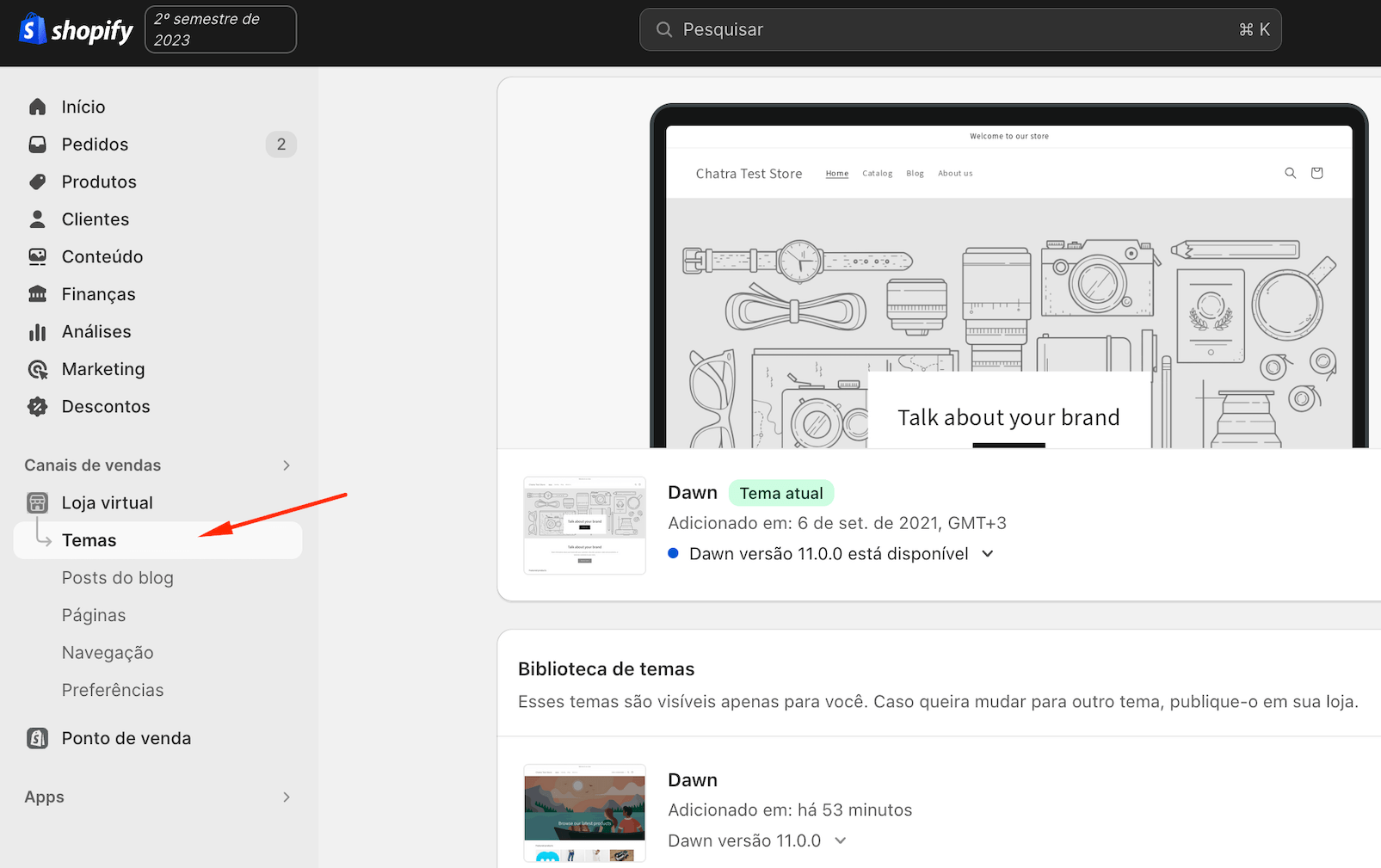
Task: Click the Produtos tag icon
Action: 37,182
